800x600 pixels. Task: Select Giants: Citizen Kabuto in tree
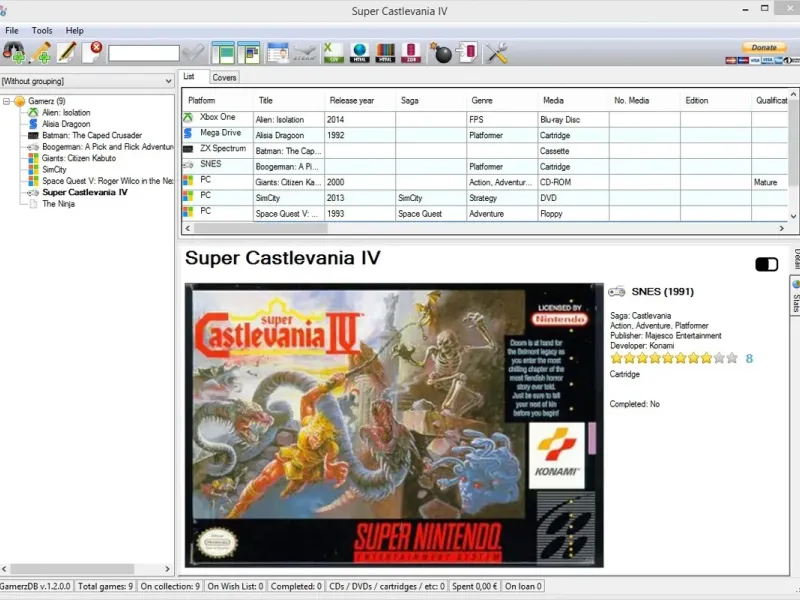[x=79, y=158]
